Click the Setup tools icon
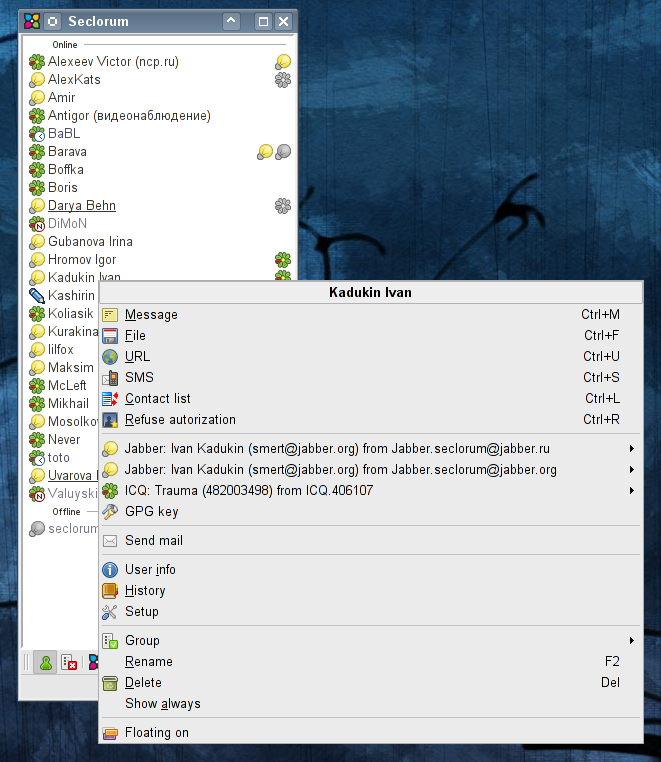The width and height of the screenshot is (661, 762). (x=110, y=612)
